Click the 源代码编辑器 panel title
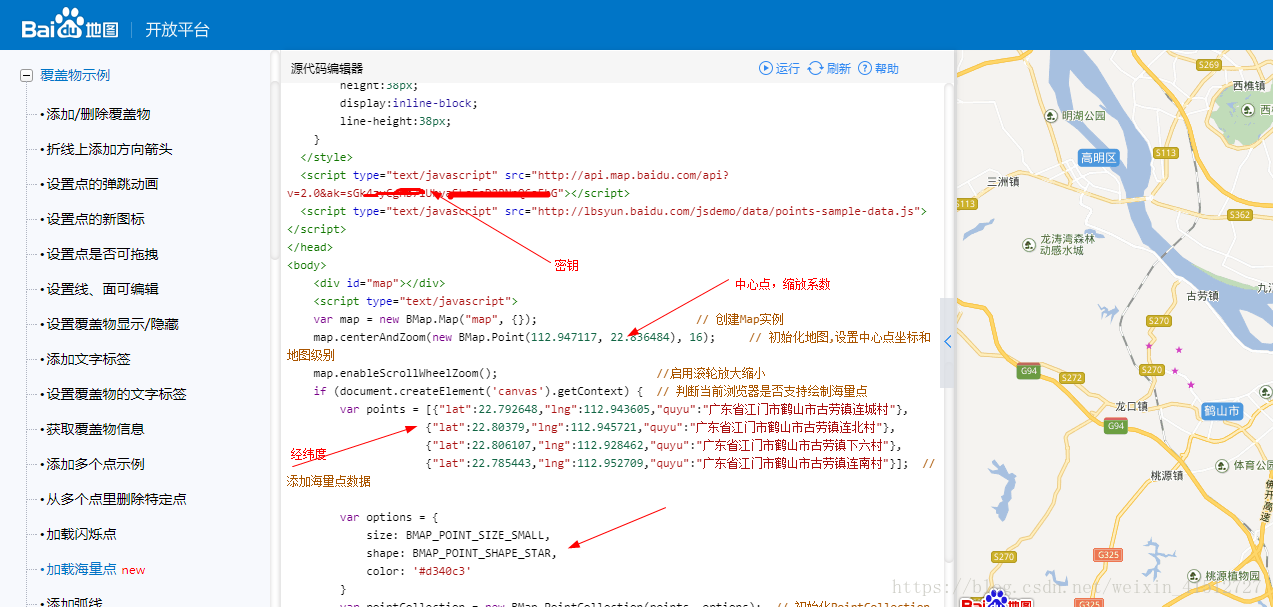The height and width of the screenshot is (607, 1273). click(327, 69)
